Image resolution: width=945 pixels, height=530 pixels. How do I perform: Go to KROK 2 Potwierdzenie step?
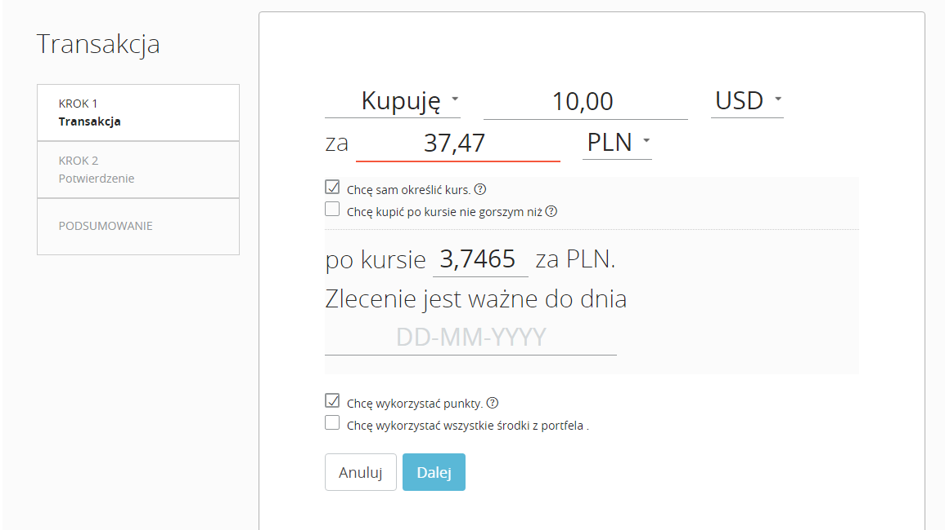pyautogui.click(x=138, y=169)
